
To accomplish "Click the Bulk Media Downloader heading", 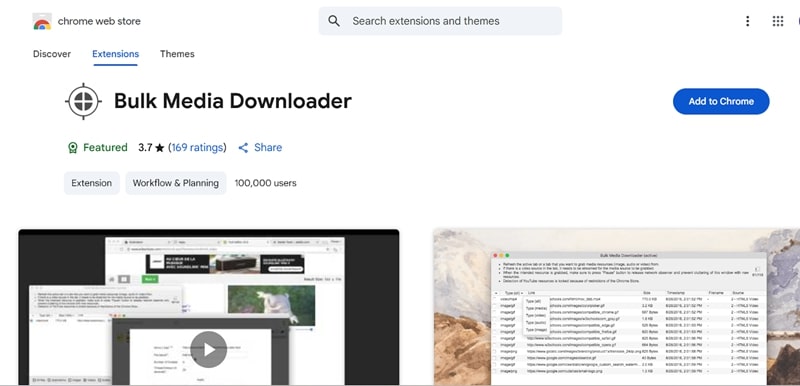I will pyautogui.click(x=233, y=101).
